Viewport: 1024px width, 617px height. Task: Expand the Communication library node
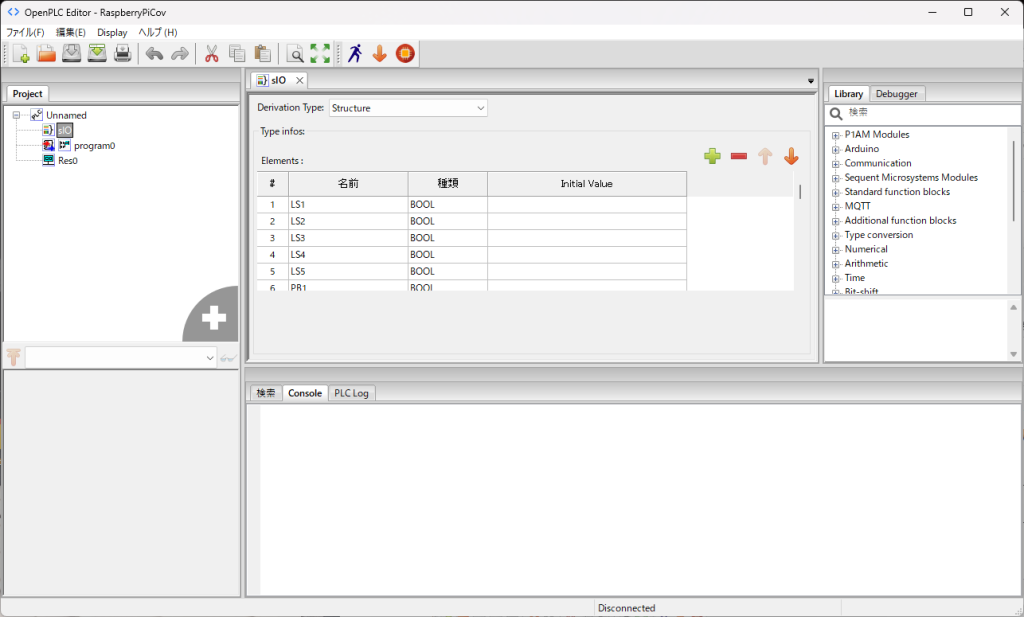pyautogui.click(x=835, y=164)
